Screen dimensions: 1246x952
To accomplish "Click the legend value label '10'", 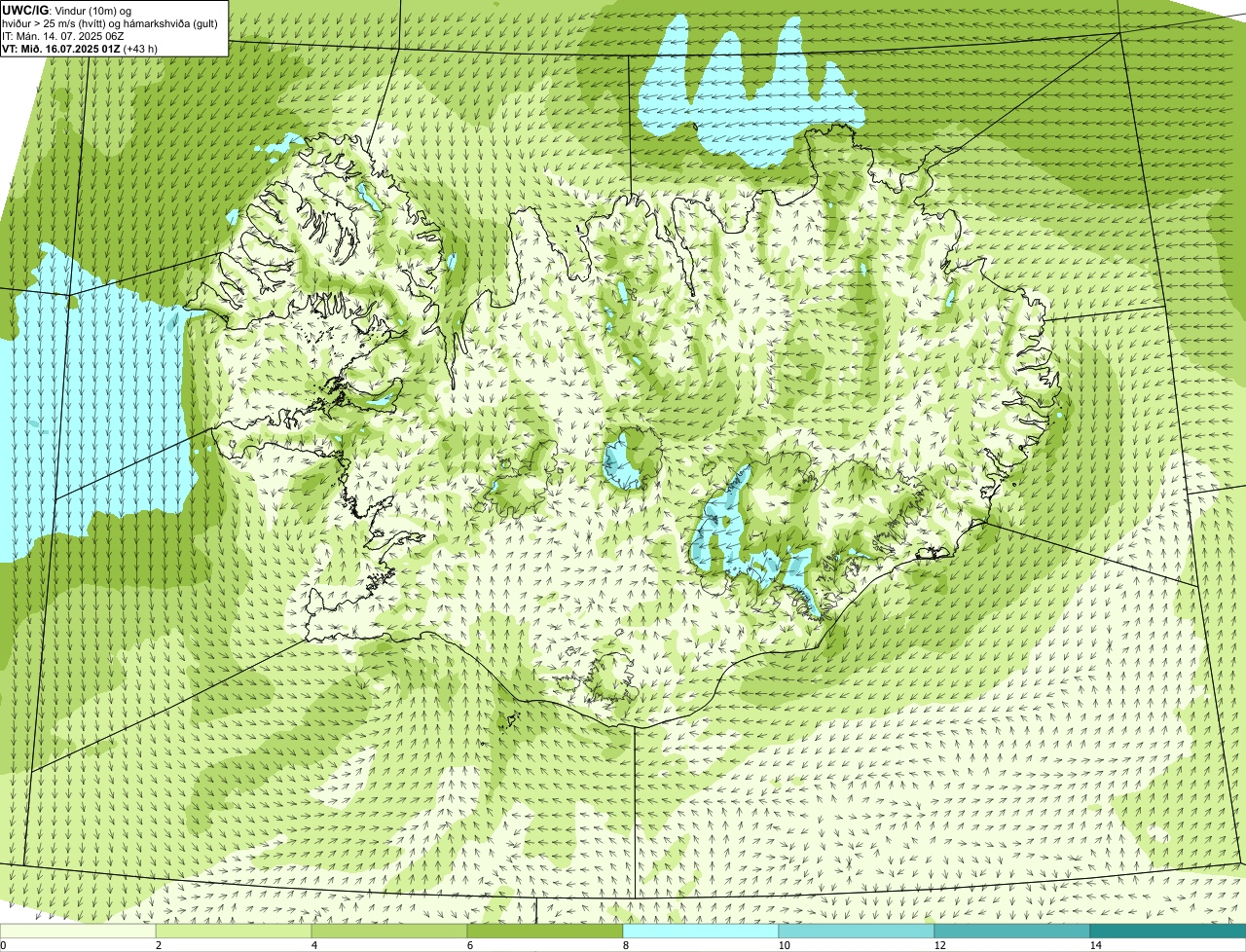I will [x=784, y=945].
